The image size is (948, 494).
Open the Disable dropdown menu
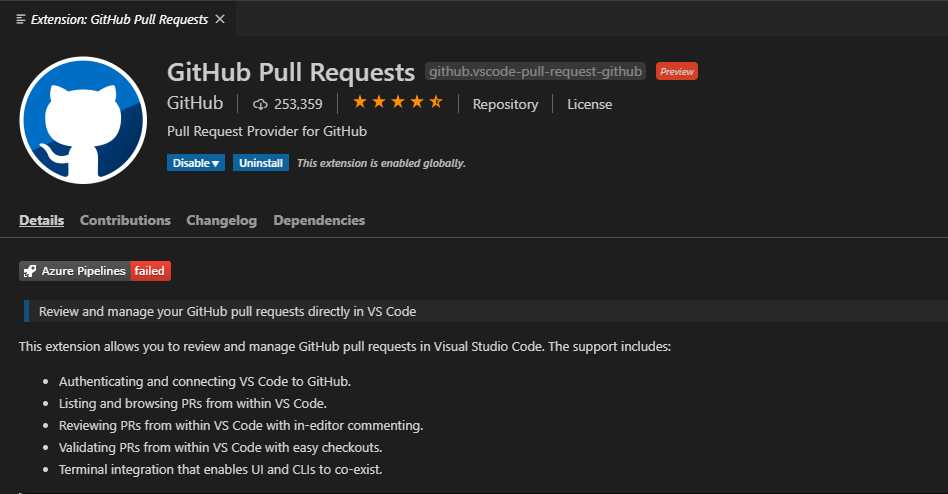coord(196,163)
